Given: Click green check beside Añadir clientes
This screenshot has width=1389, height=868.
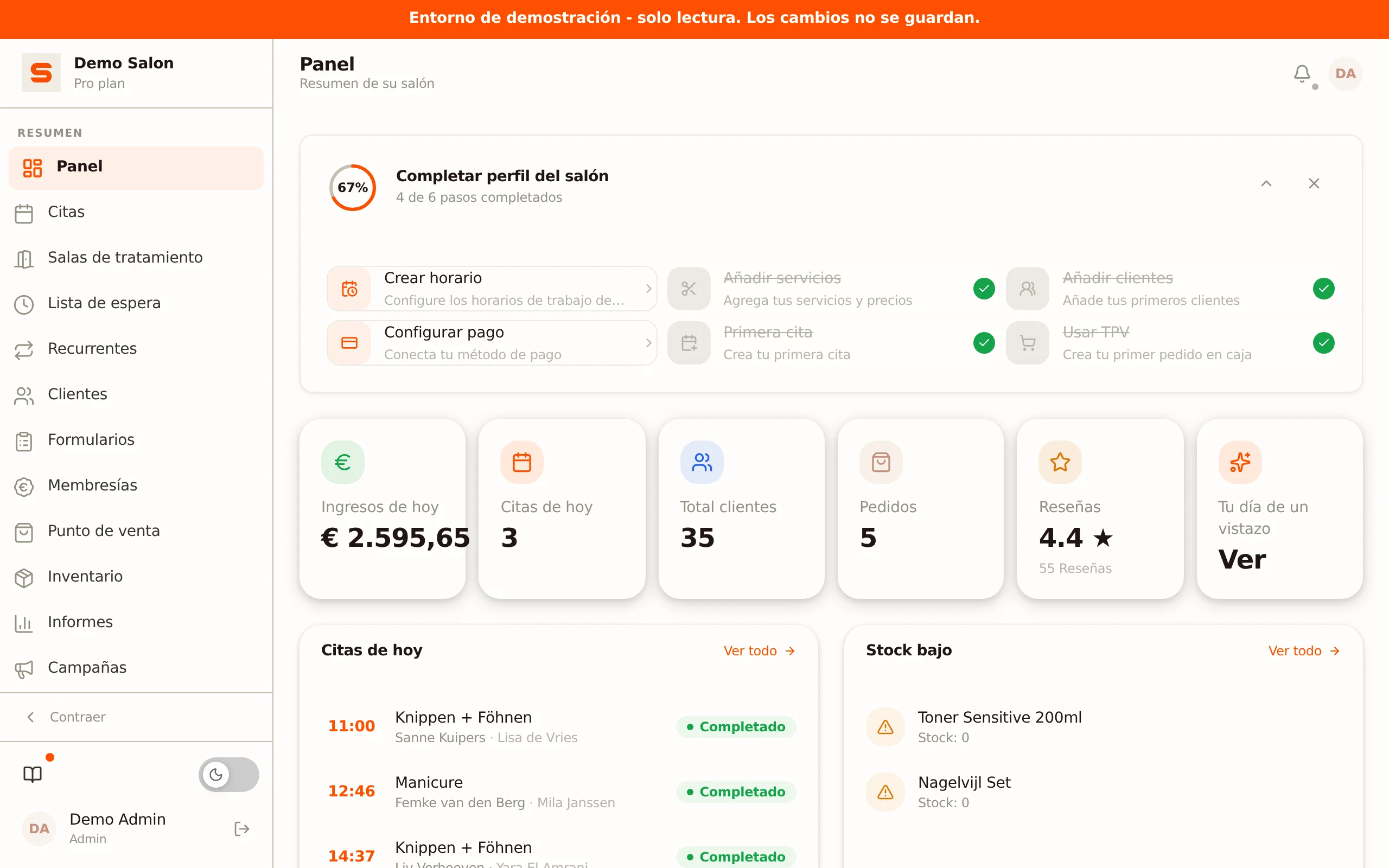Looking at the screenshot, I should [x=1323, y=288].
